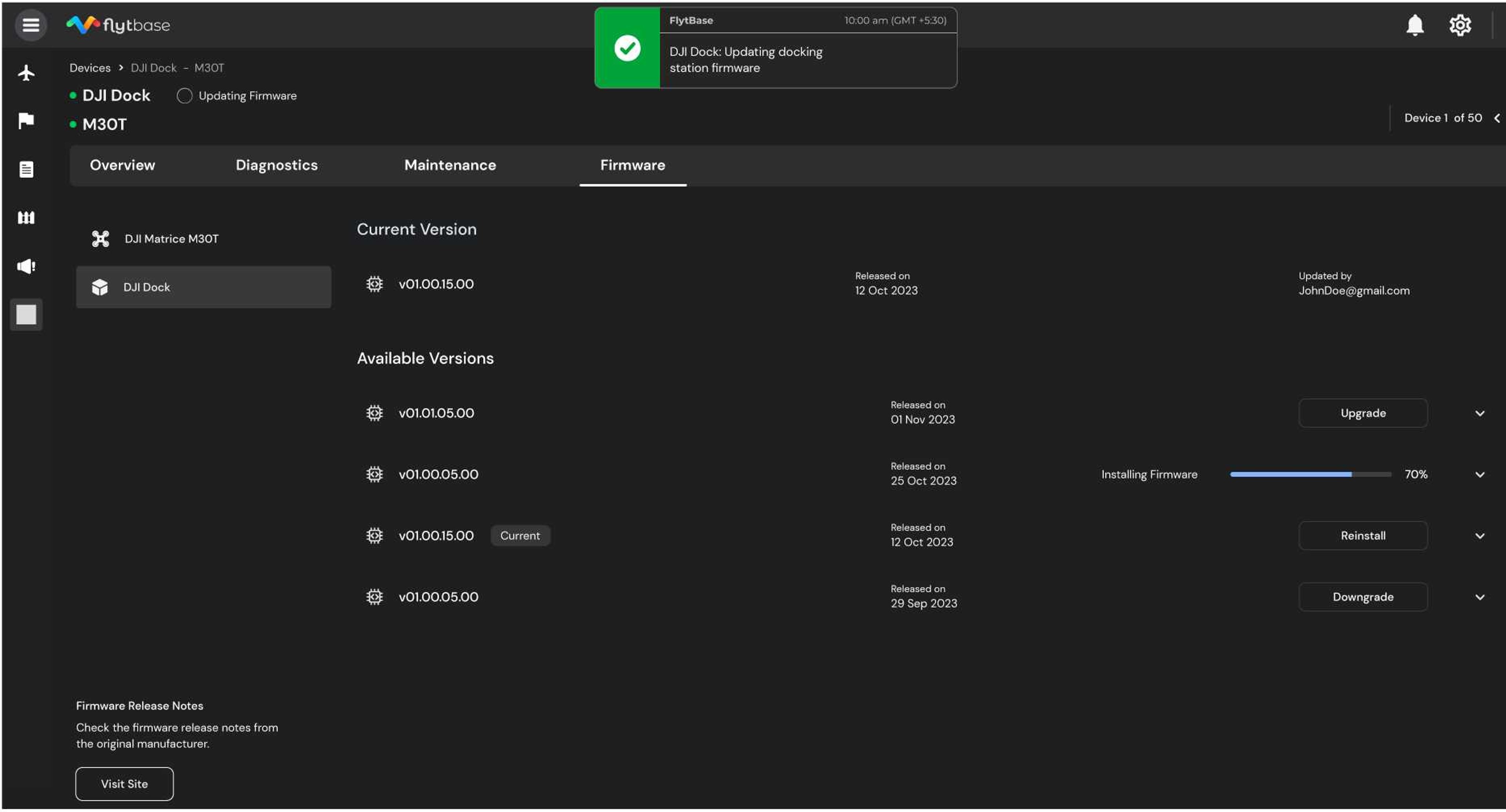Screen dimensions: 1506x812
Task: Click the FlytBase logo
Action: click(118, 25)
